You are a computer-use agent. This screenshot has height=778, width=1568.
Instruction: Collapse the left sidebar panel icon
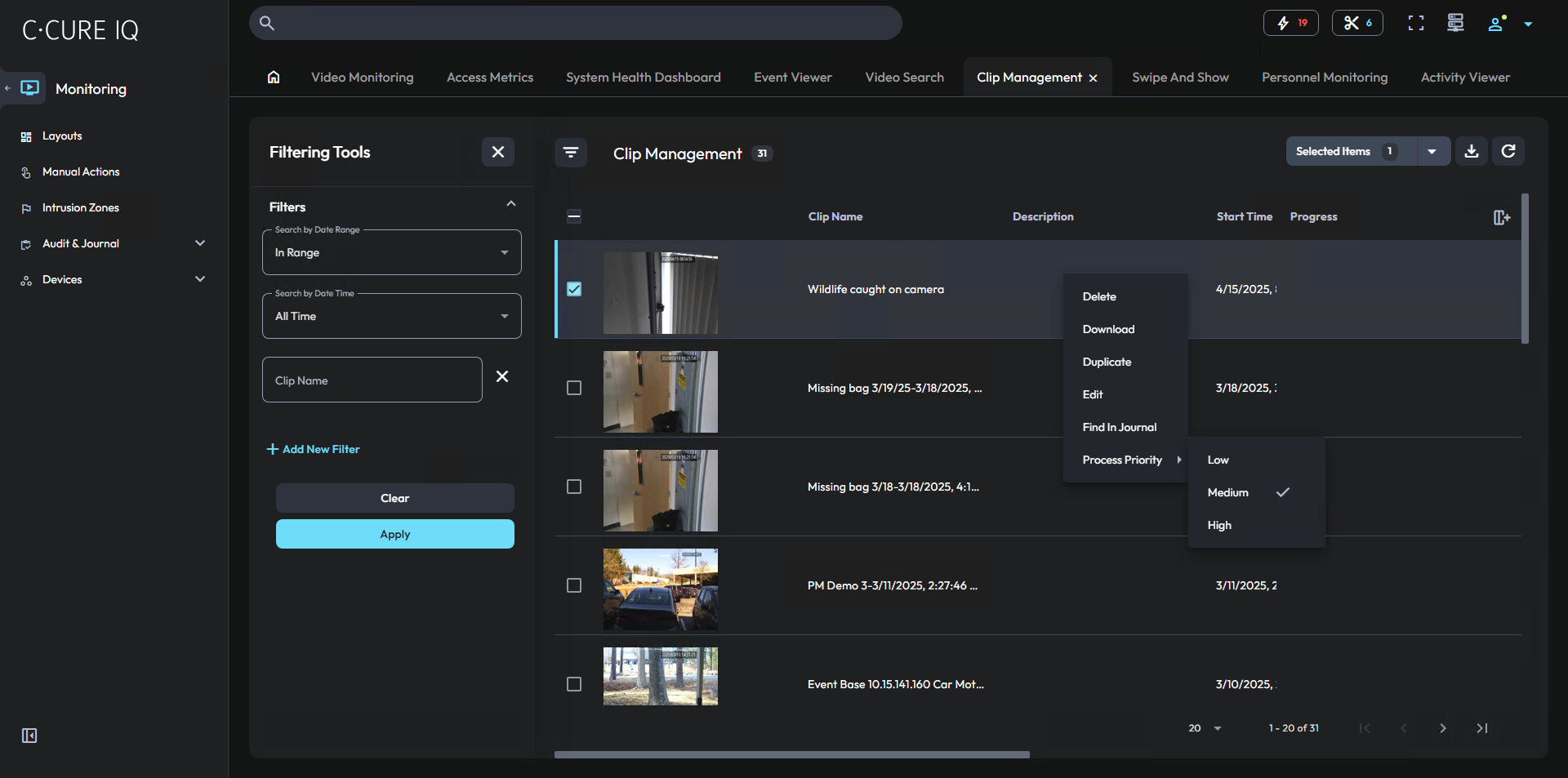[x=29, y=736]
